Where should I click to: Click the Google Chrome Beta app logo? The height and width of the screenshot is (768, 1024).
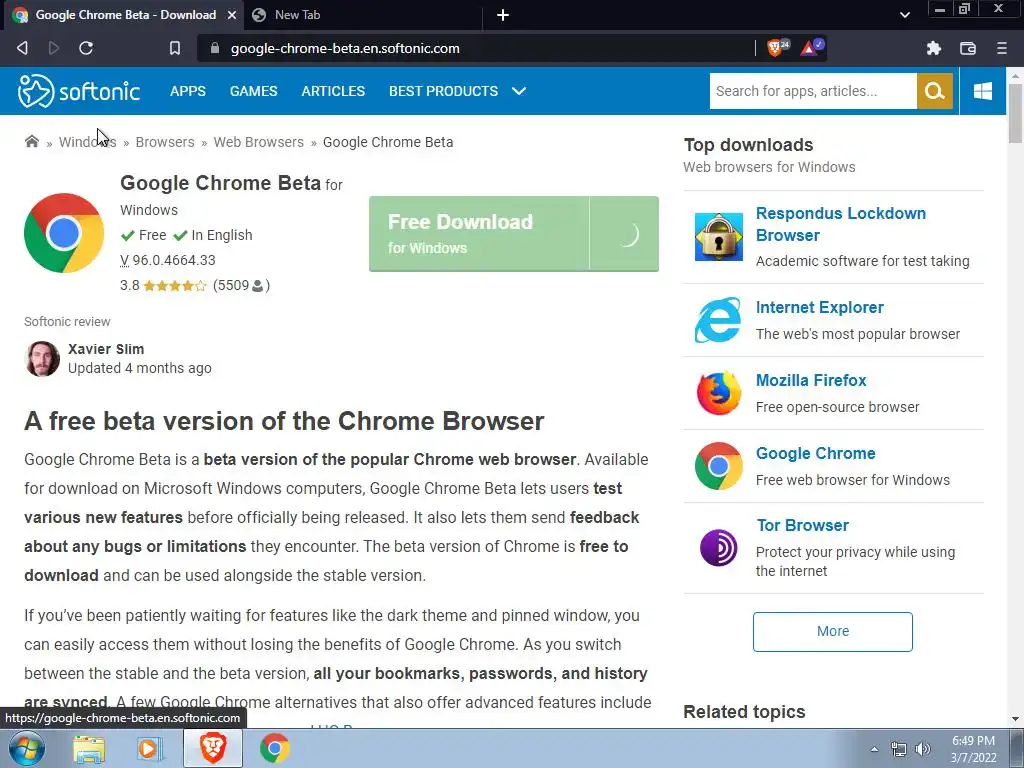click(x=64, y=233)
